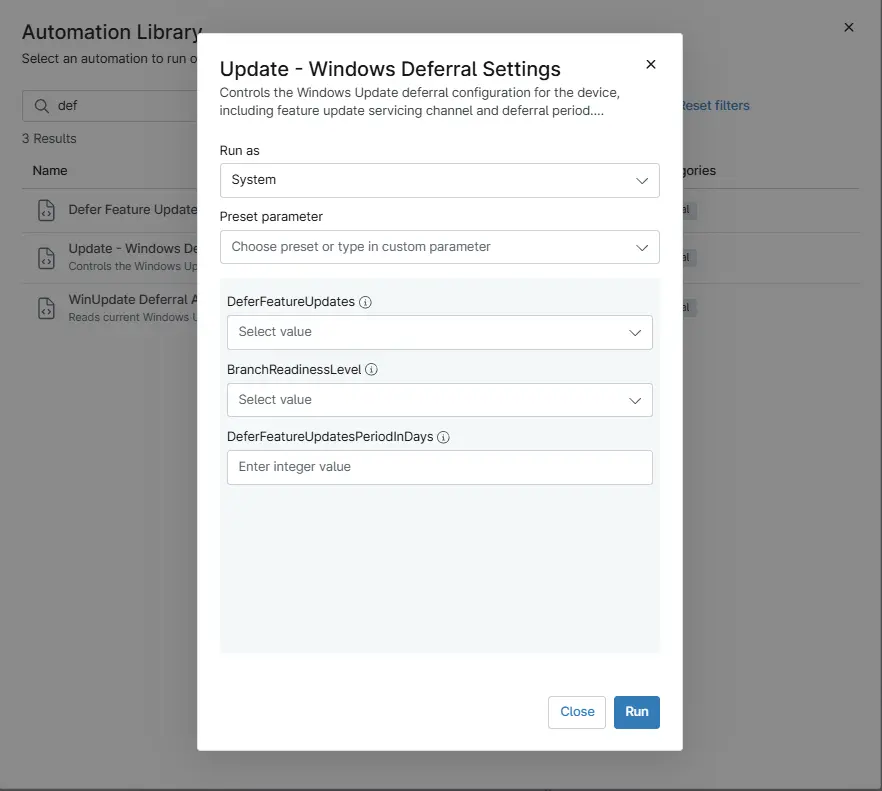Show info tooltip icon for DeferFeatureUpdatesPeriodInDays
The image size is (882, 791).
coord(443,437)
